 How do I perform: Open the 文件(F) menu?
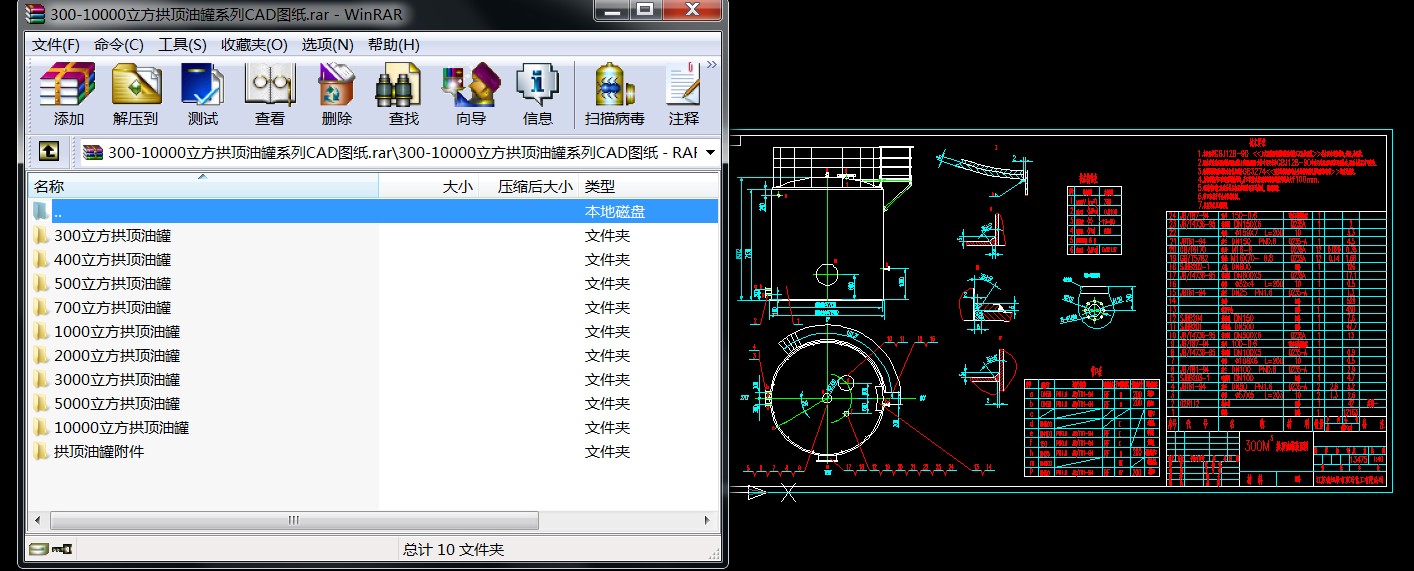tap(56, 45)
